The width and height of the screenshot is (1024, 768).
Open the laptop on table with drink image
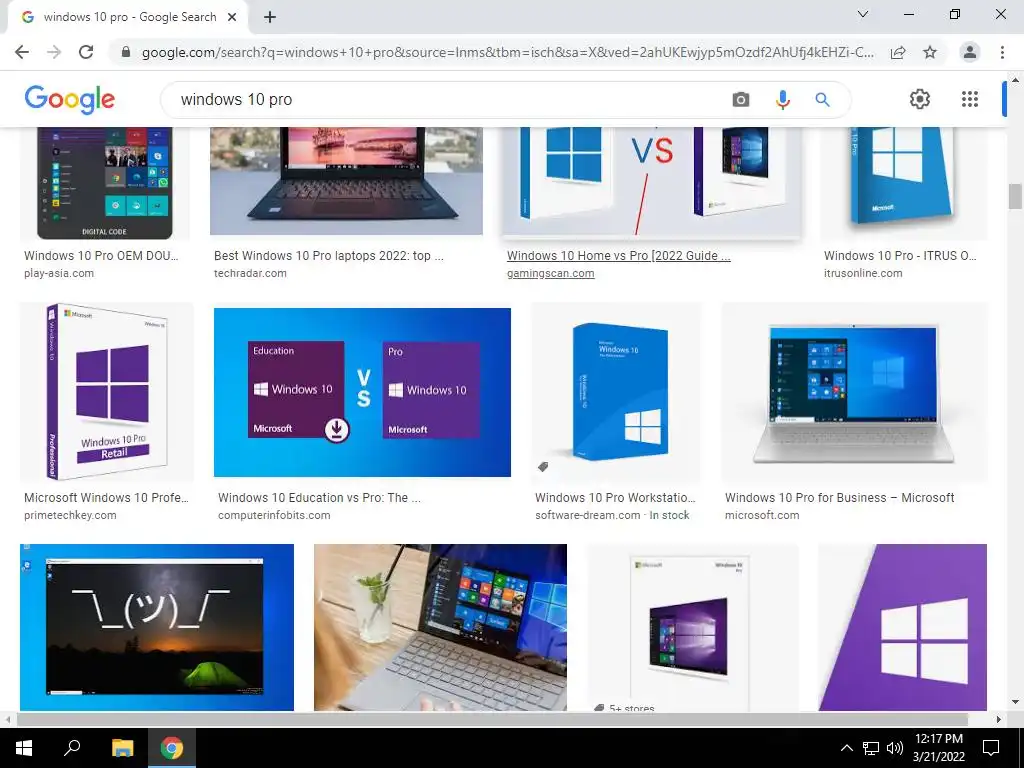[x=440, y=627]
